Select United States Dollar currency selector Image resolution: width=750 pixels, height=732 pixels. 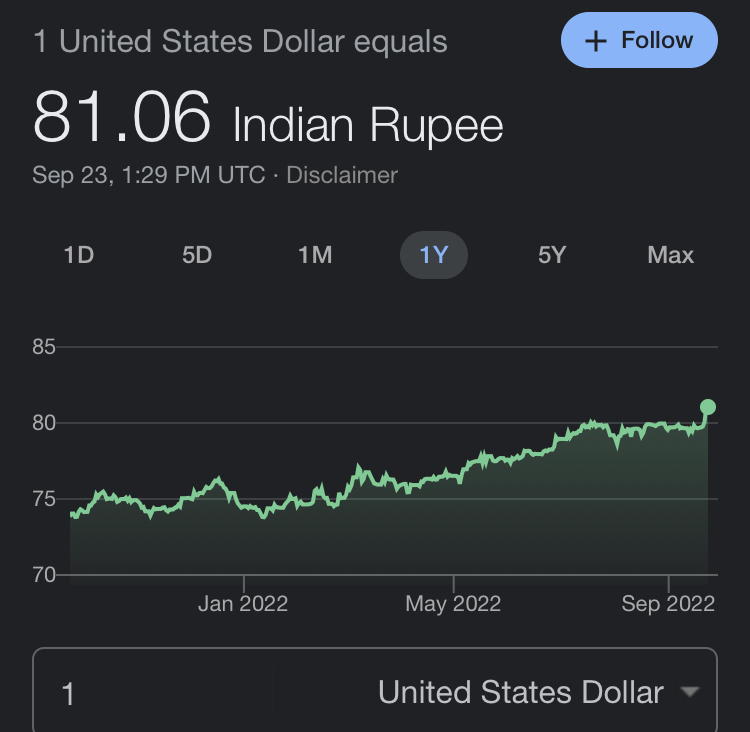point(520,693)
